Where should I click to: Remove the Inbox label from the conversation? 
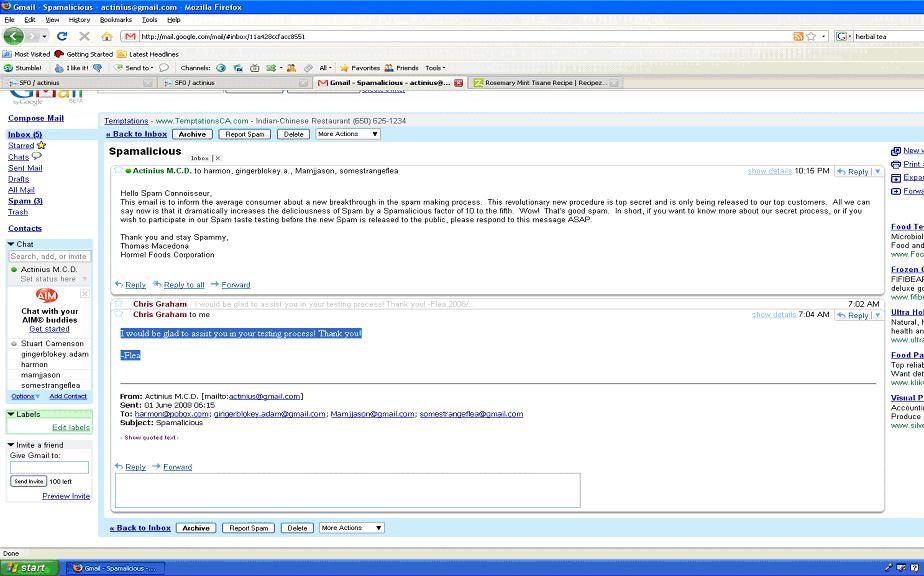(x=217, y=158)
